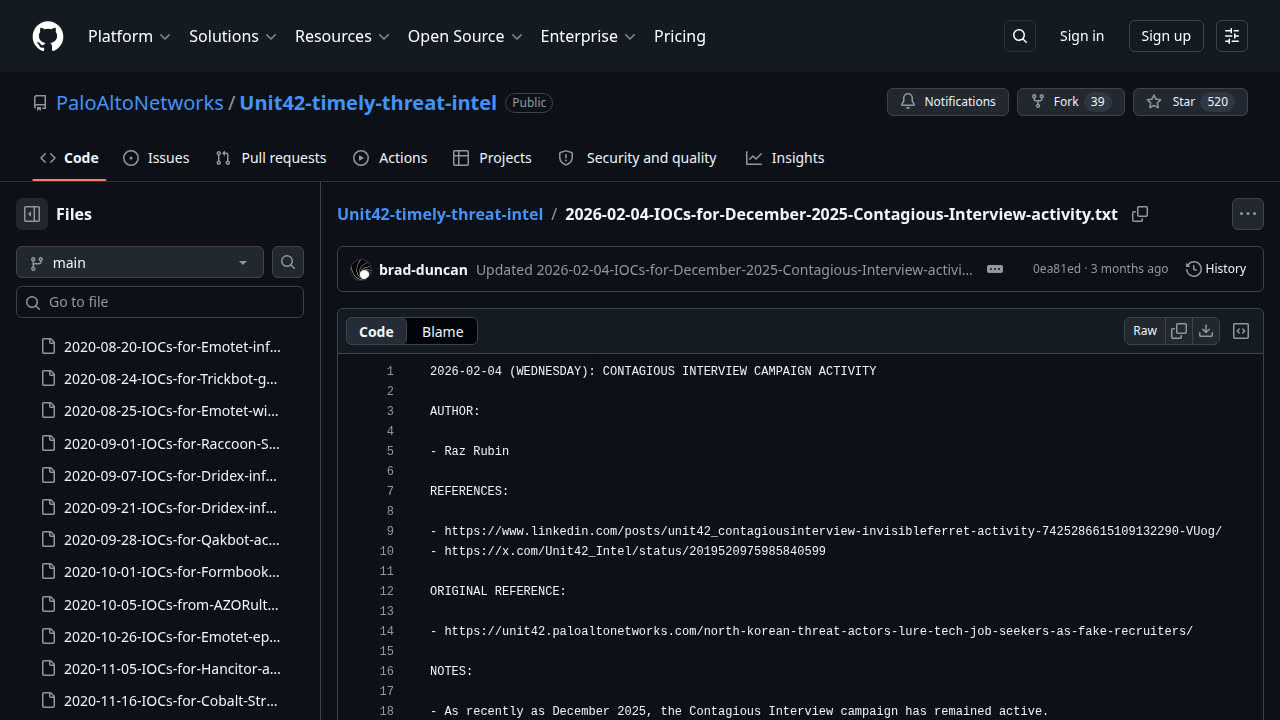The width and height of the screenshot is (1280, 720).
Task: Open the Issues tab
Action: [156, 158]
